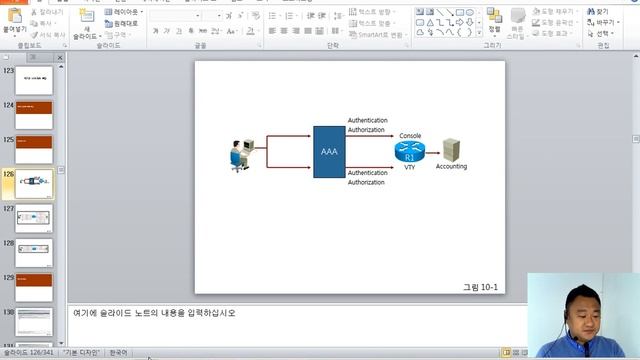
Task: Toggle Justify alignment
Action: tap(308, 31)
